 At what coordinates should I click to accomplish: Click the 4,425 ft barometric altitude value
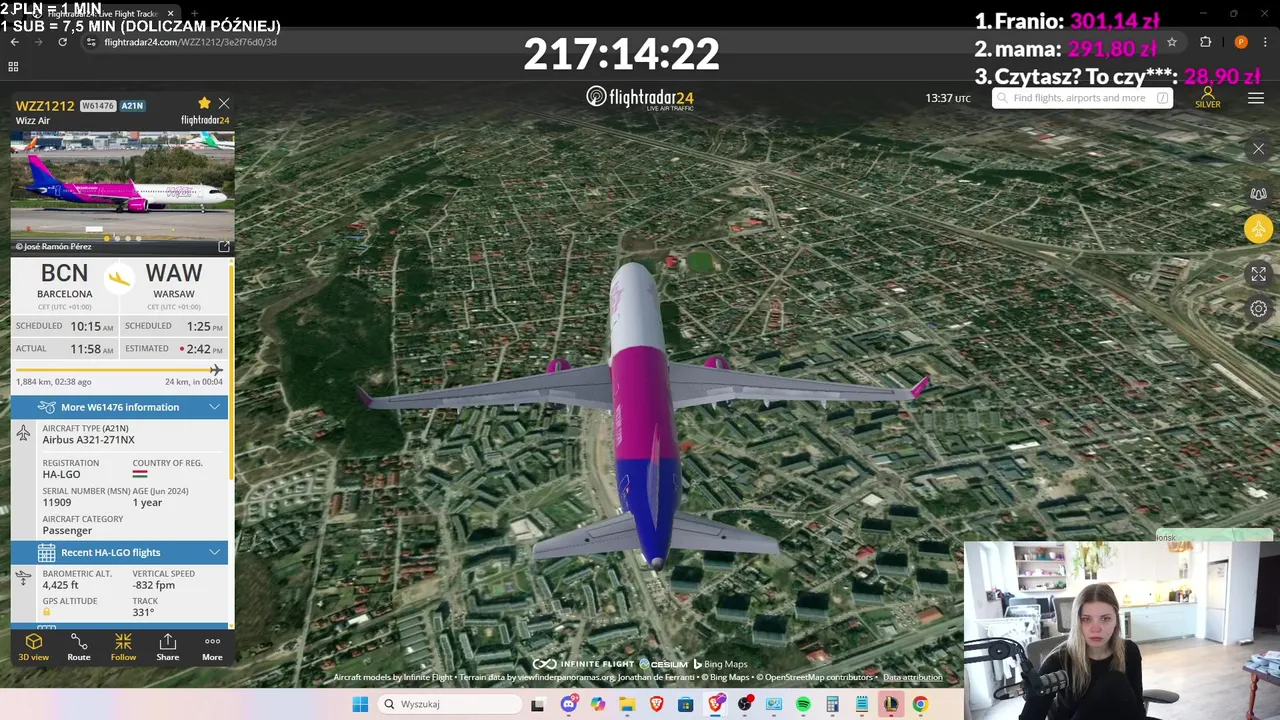pos(60,585)
